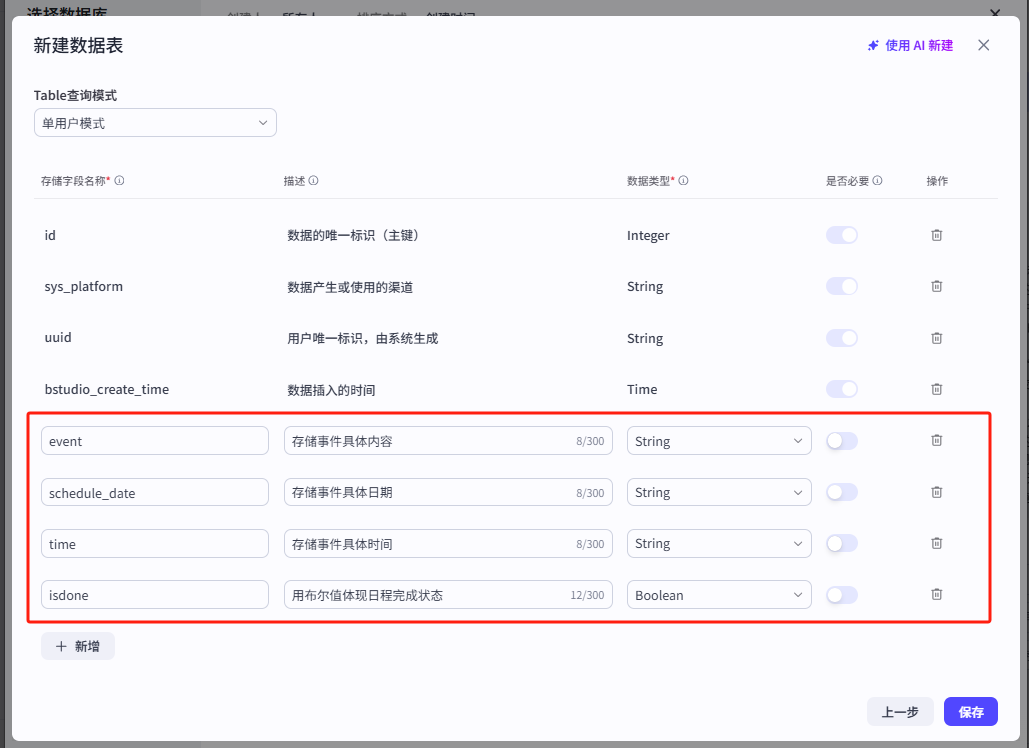Open String type dropdown for time field
The image size is (1029, 748).
718,544
